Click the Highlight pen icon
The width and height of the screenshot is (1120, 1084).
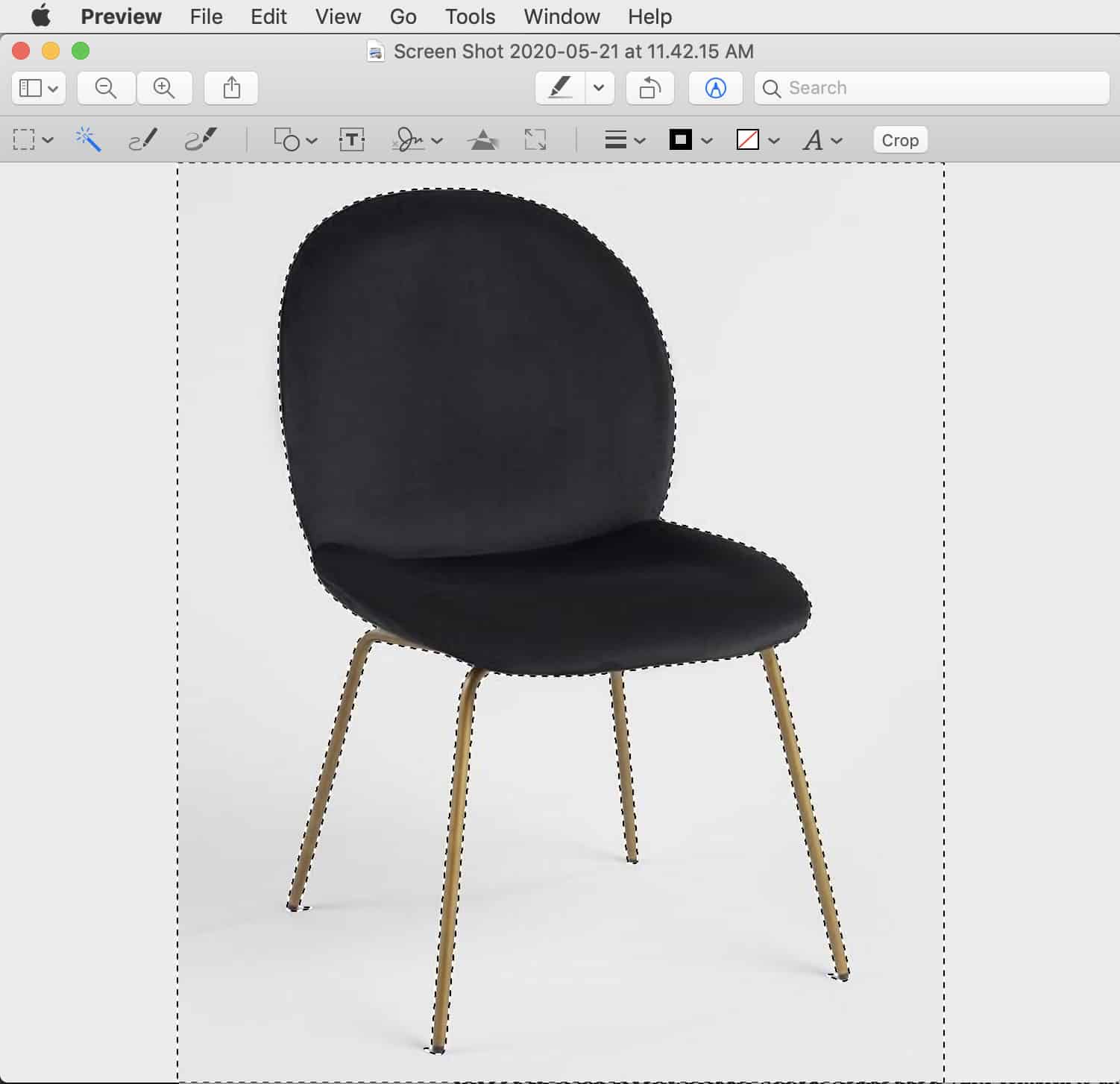point(560,88)
